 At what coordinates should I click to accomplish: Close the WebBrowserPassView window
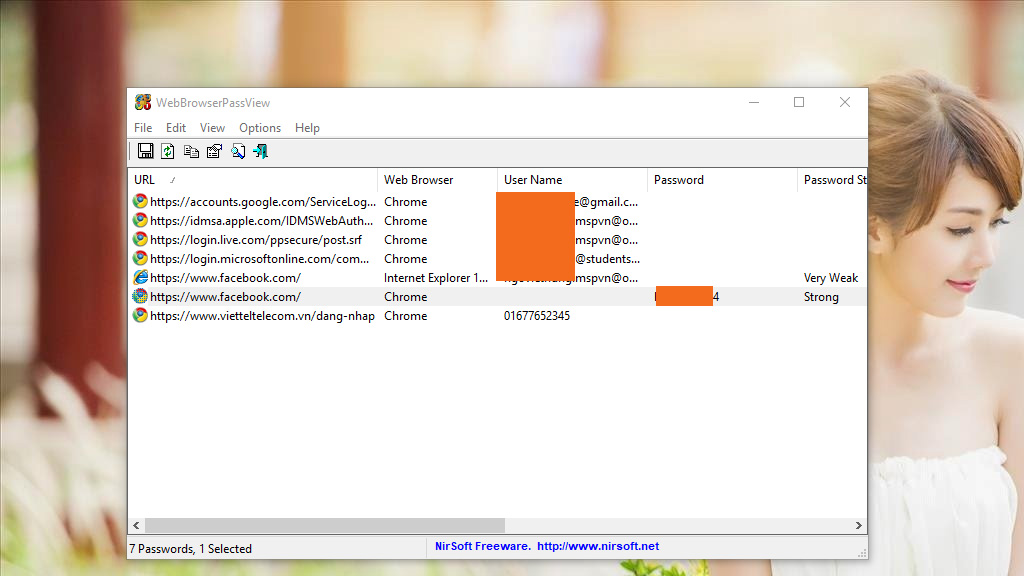(844, 103)
